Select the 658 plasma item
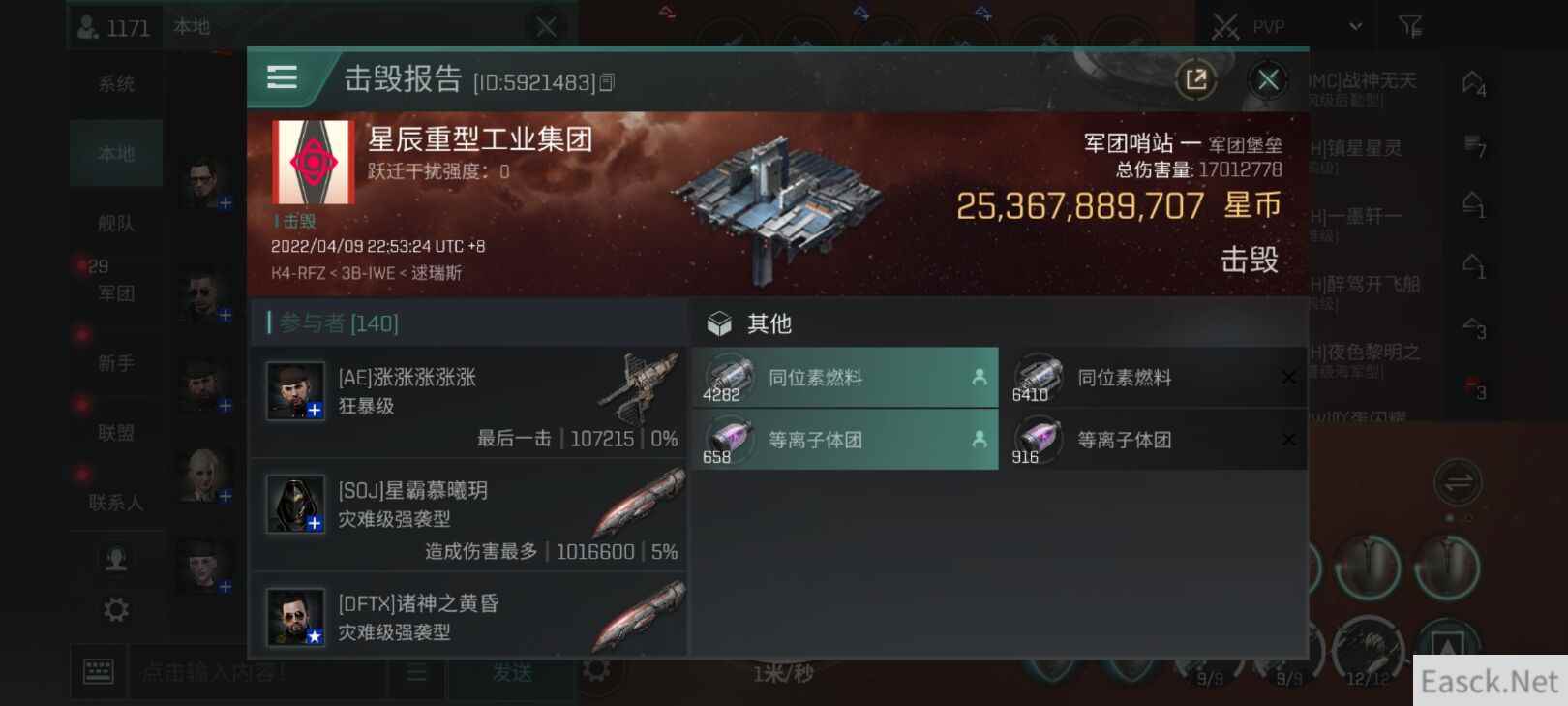This screenshot has height=706, width=1568. pyautogui.click(x=844, y=440)
